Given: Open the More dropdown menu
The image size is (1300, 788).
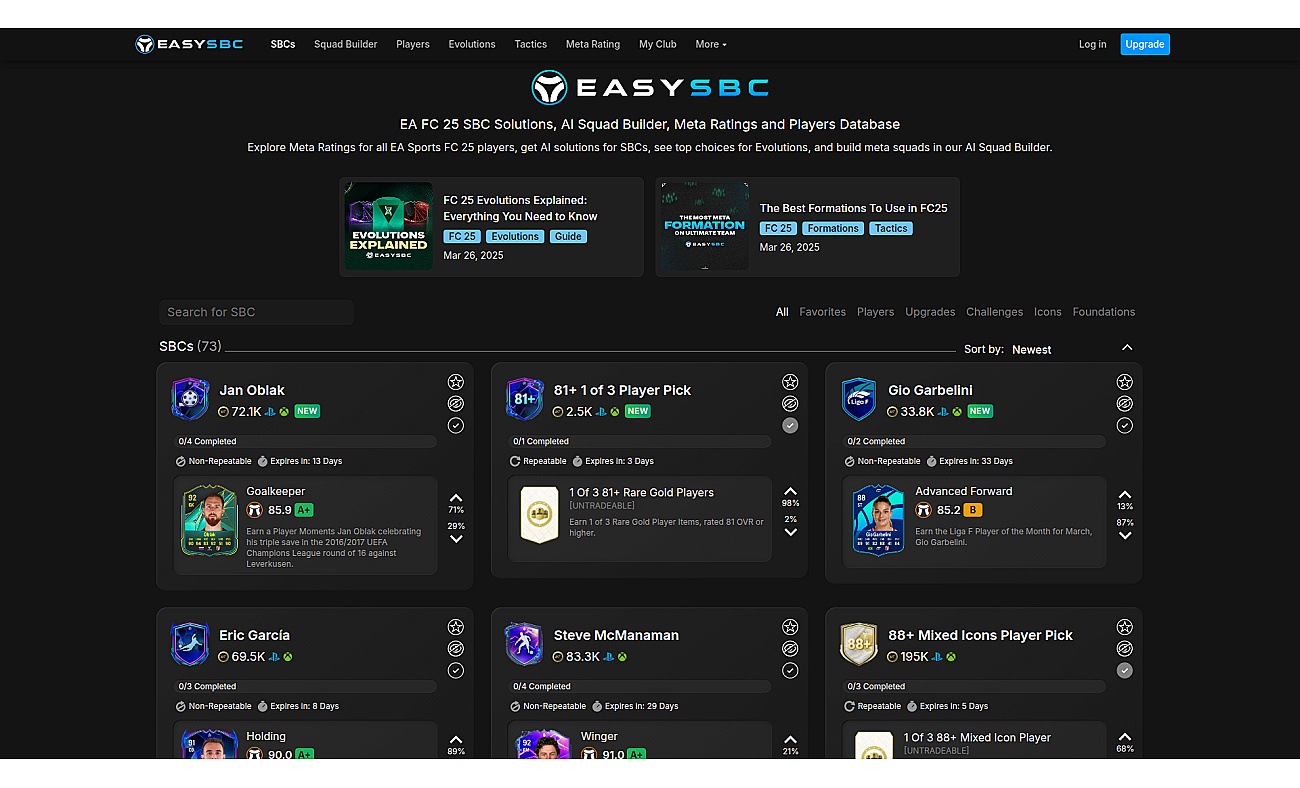Looking at the screenshot, I should (x=711, y=44).
